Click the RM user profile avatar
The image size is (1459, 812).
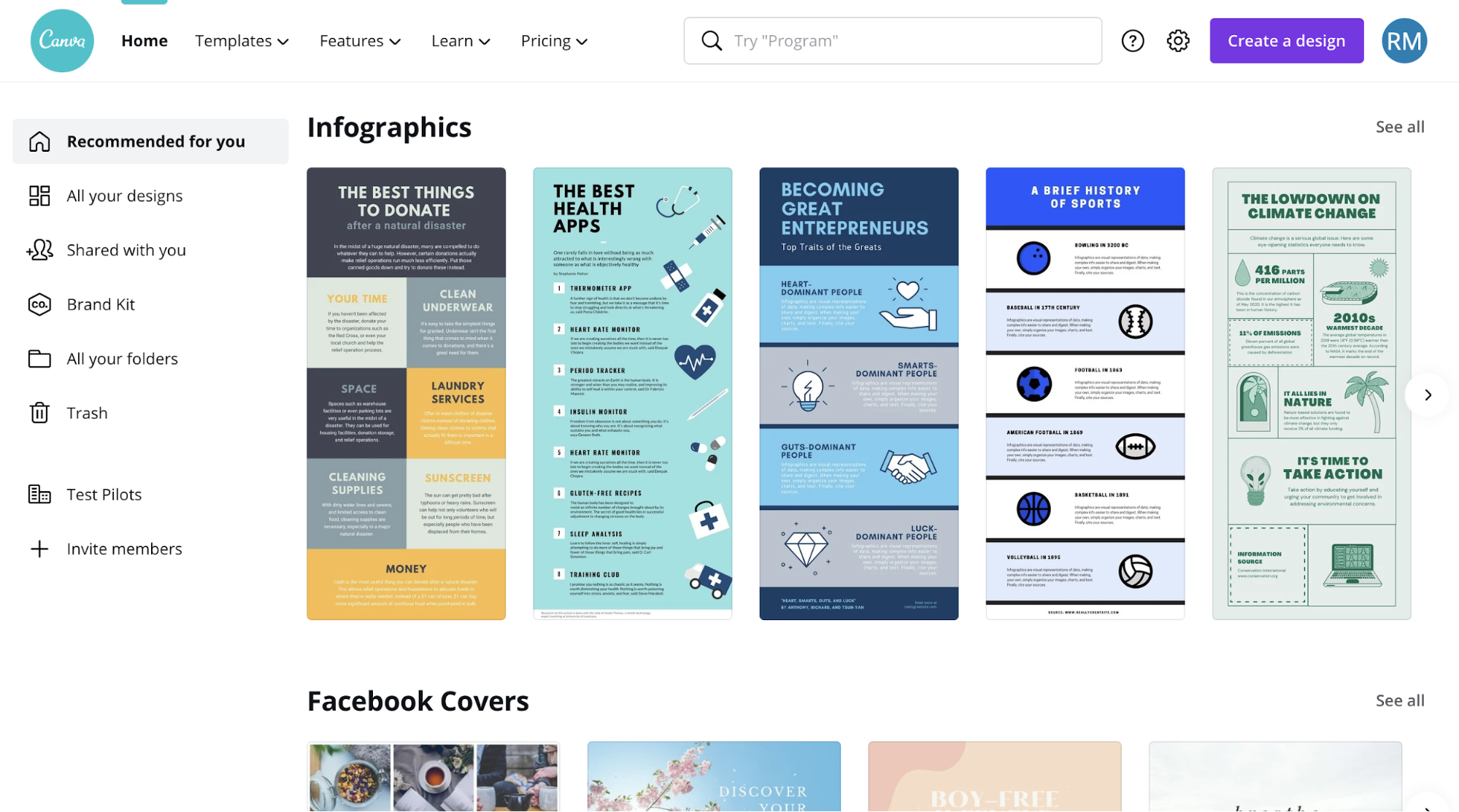(x=1404, y=40)
